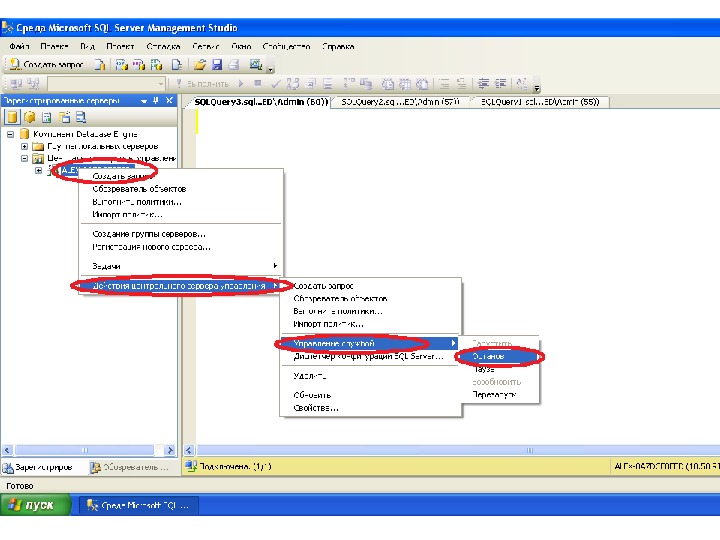Open the available databases combo box
Screen dimensions: 720x540
[x=106, y=84]
